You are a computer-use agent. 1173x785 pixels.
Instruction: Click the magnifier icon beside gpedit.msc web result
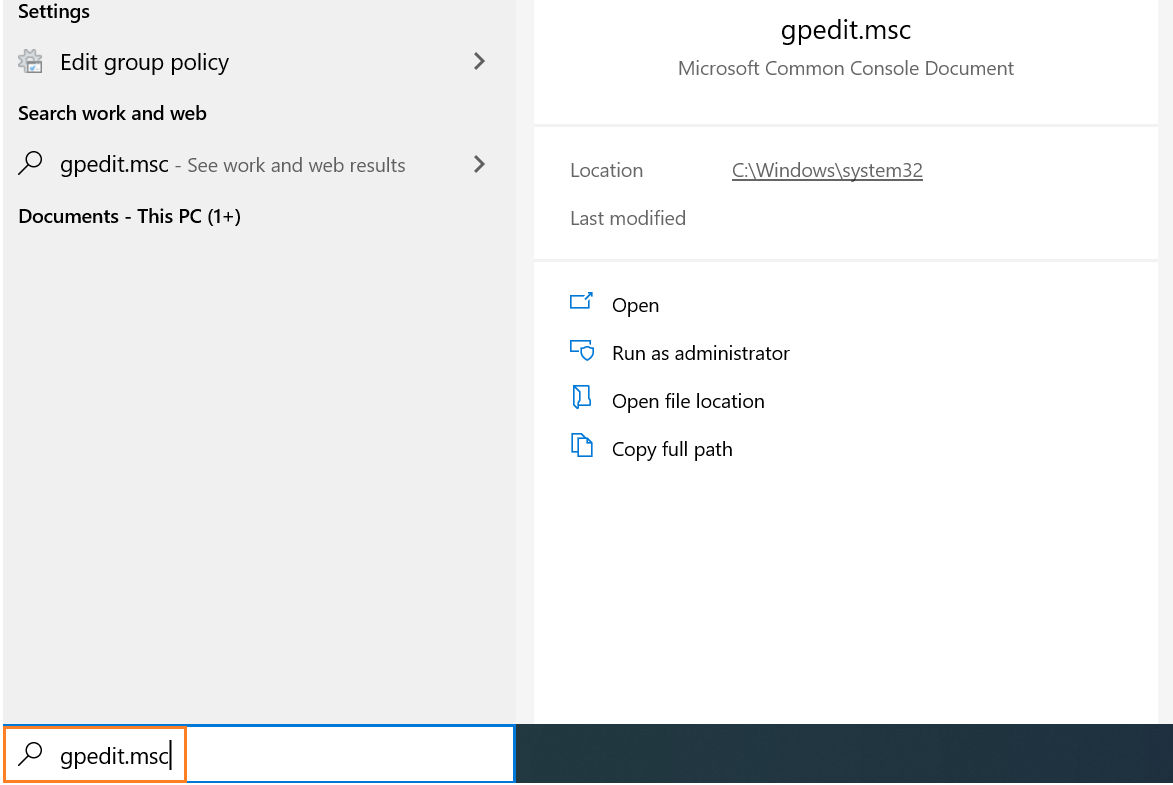pos(30,163)
